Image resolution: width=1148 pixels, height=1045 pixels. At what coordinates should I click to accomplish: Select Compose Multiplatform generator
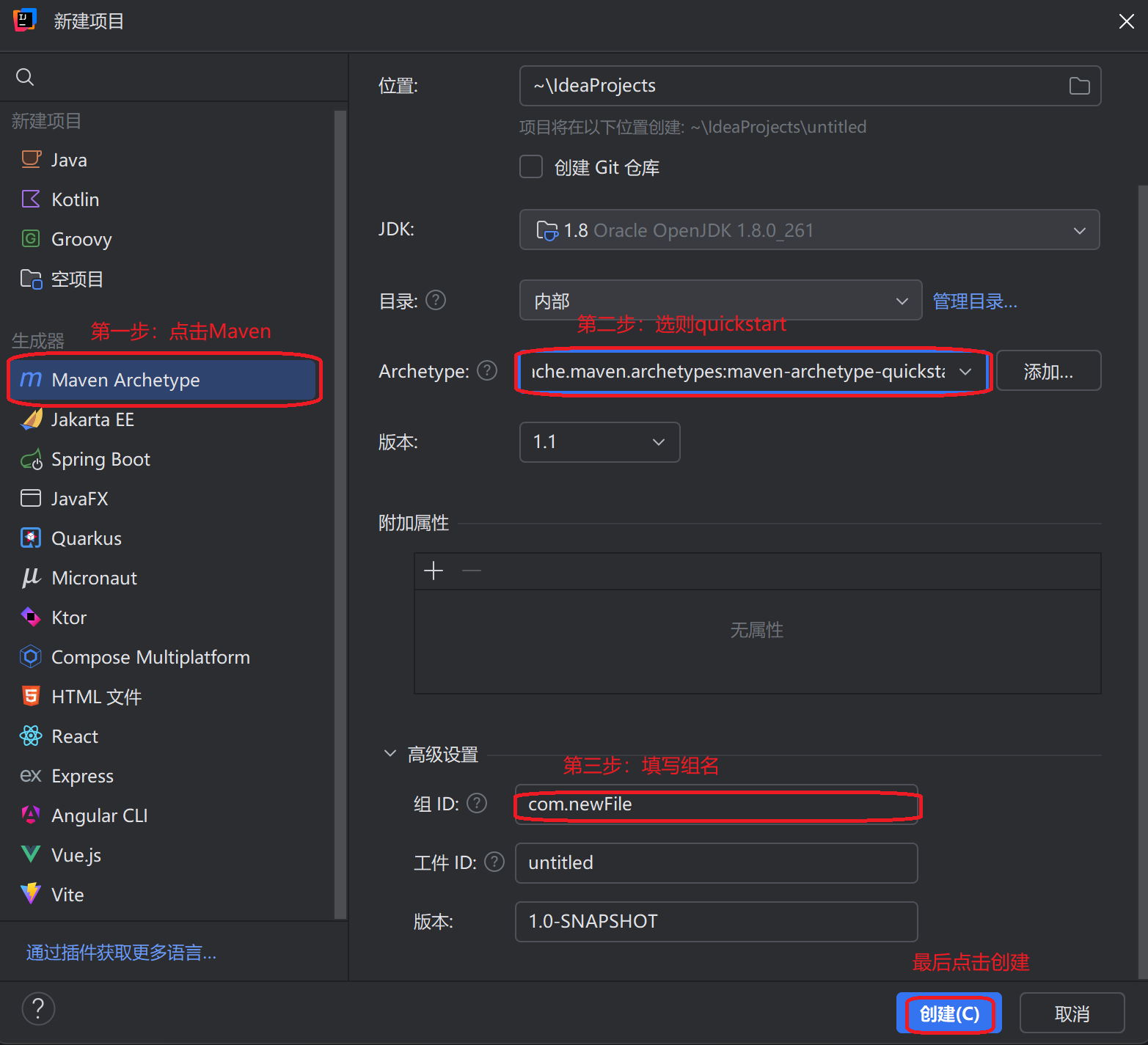[167, 656]
